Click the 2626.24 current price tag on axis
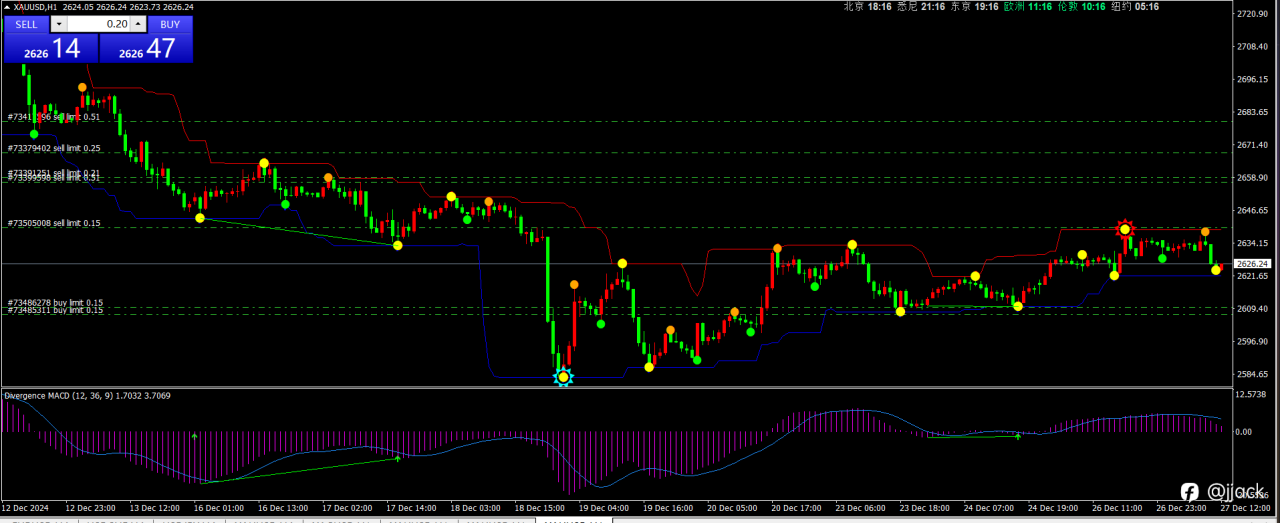1280x523 pixels. click(1253, 264)
